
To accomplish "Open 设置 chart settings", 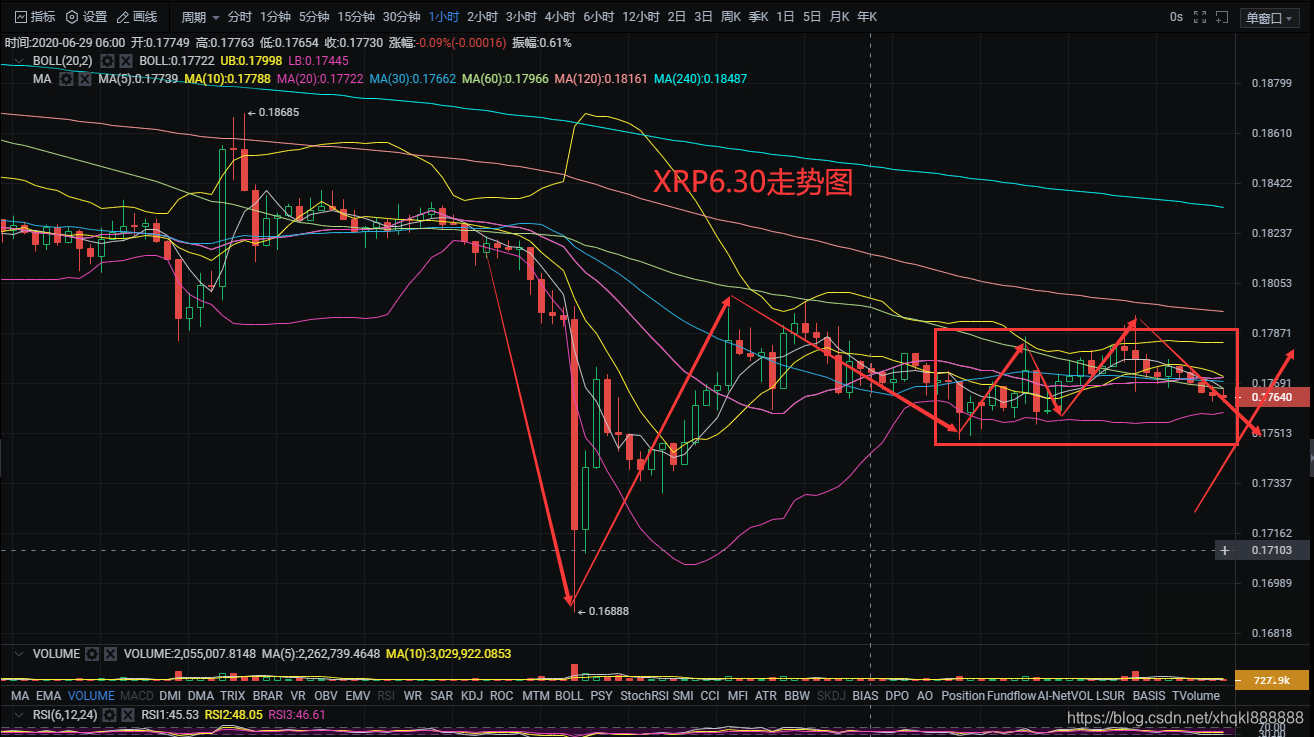I will [87, 17].
